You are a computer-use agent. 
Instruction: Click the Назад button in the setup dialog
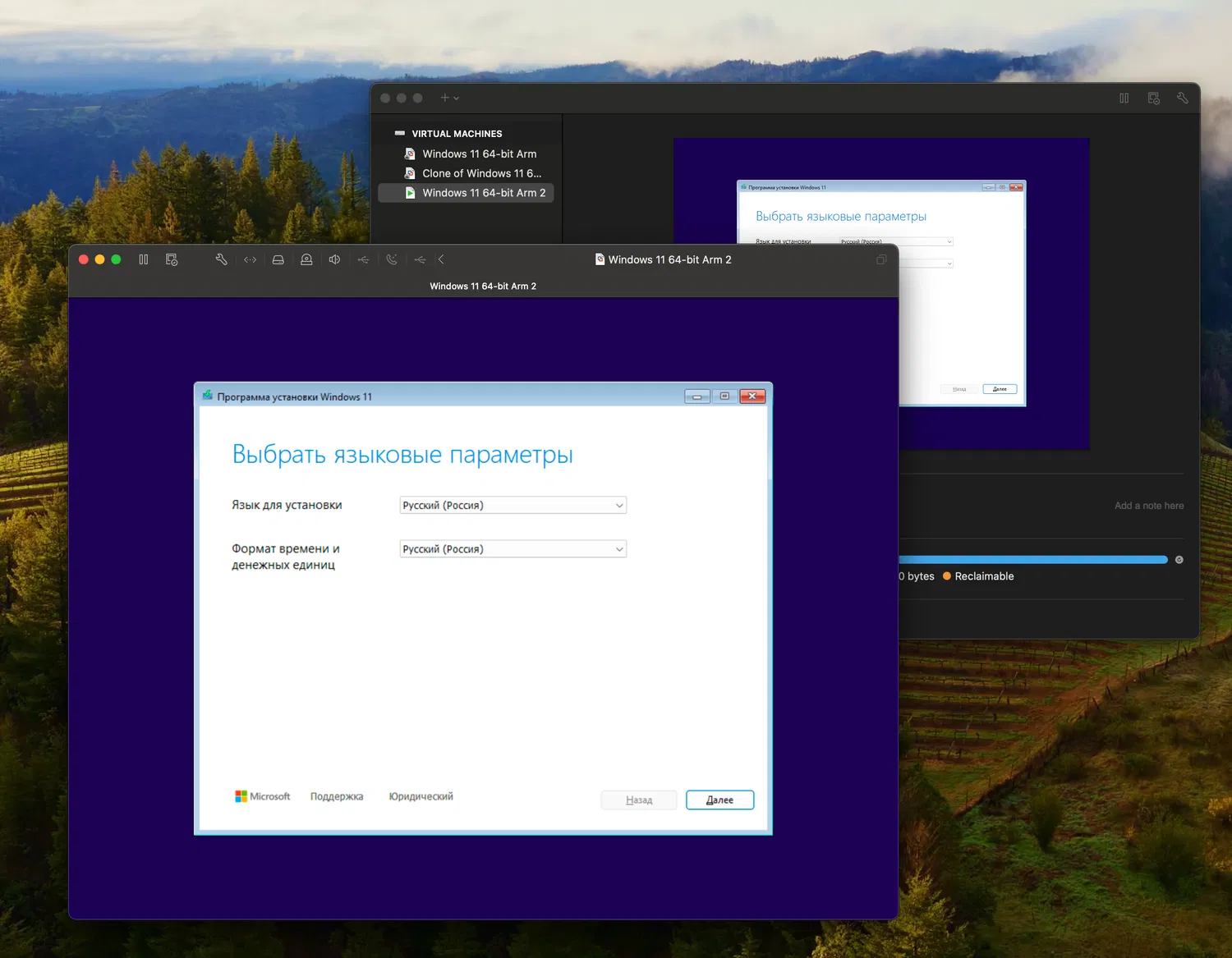click(639, 800)
